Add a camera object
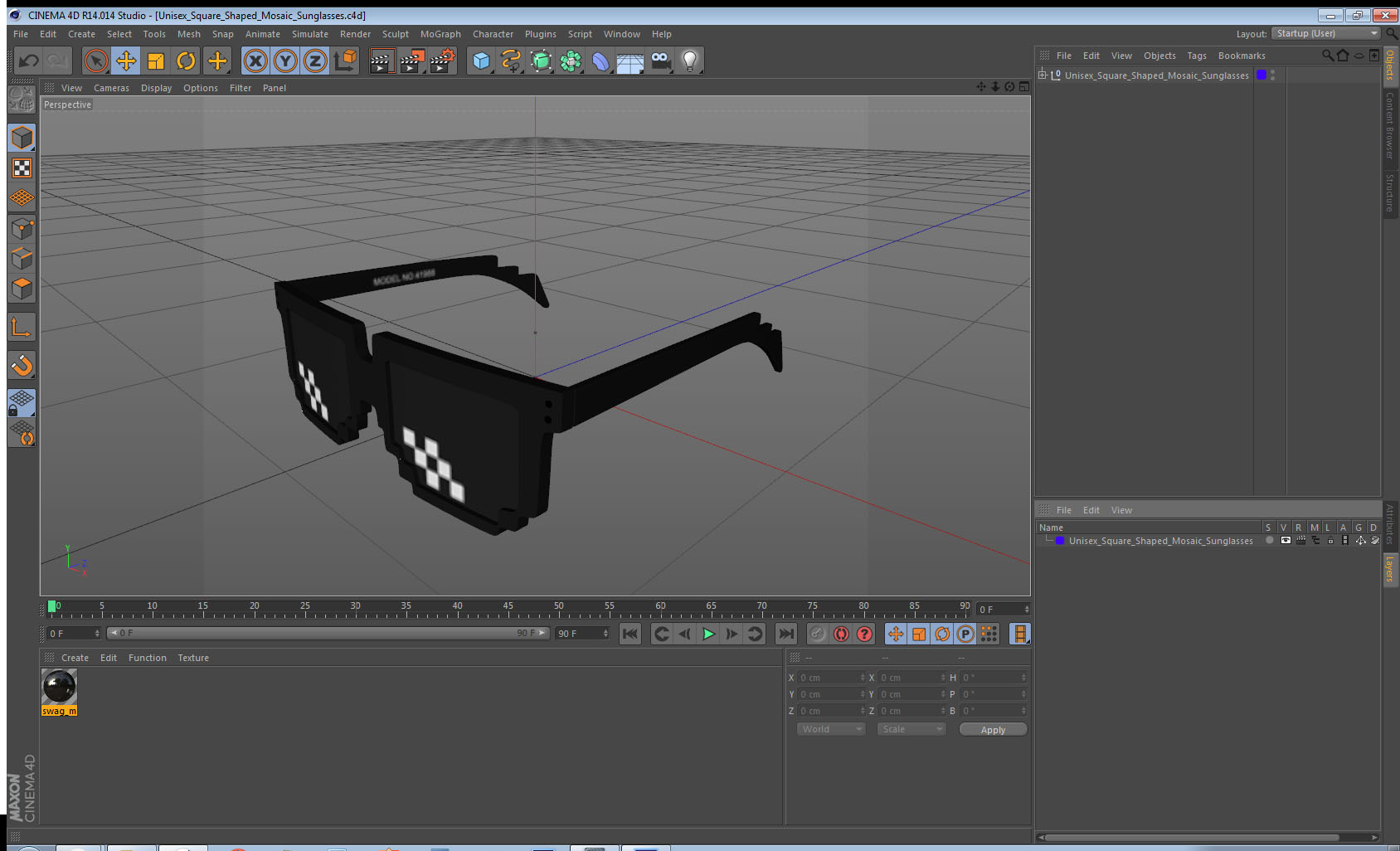This screenshot has width=1400, height=851. (660, 61)
